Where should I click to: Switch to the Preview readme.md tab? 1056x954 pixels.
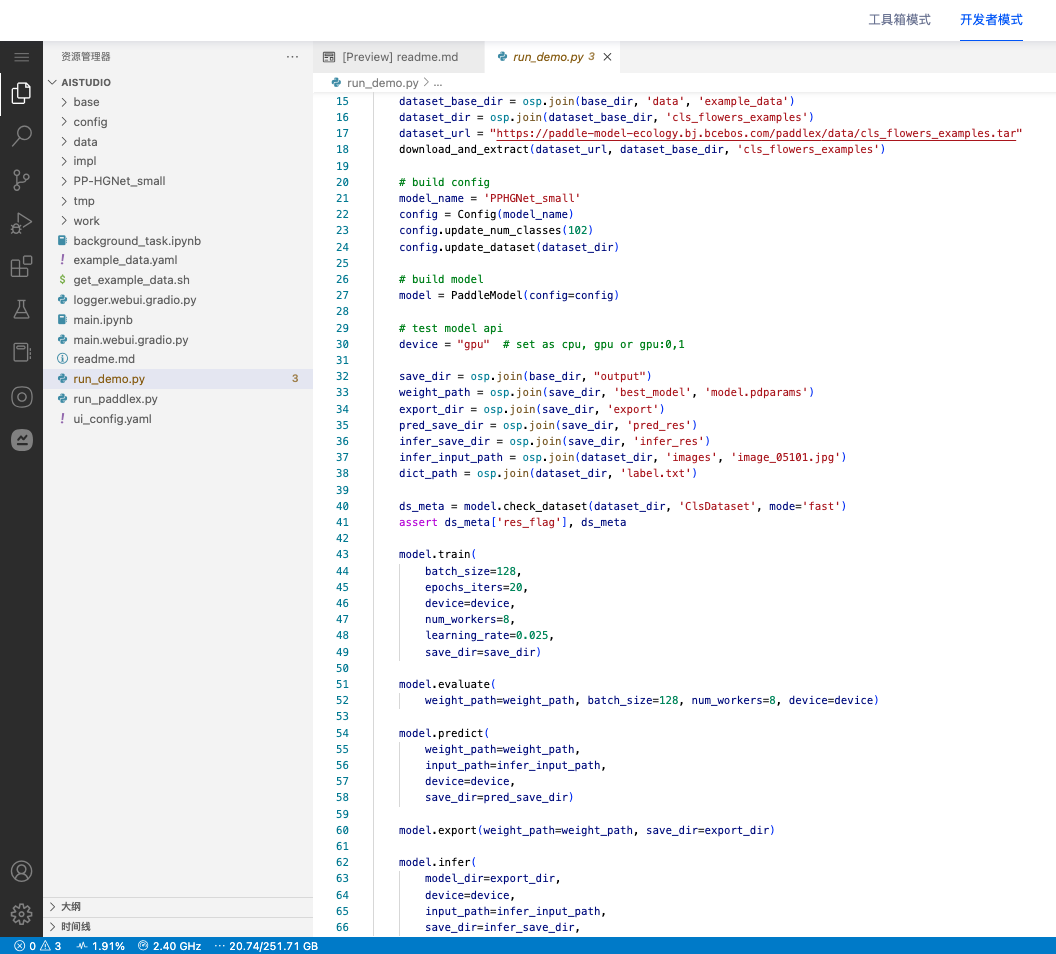click(399, 57)
